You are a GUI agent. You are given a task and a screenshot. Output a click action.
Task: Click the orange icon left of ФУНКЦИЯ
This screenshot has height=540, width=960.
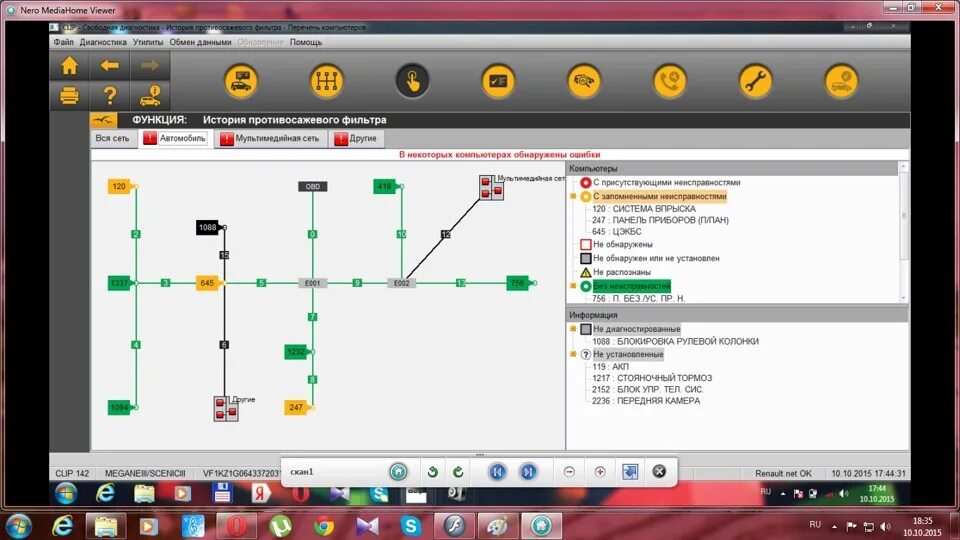tap(103, 120)
